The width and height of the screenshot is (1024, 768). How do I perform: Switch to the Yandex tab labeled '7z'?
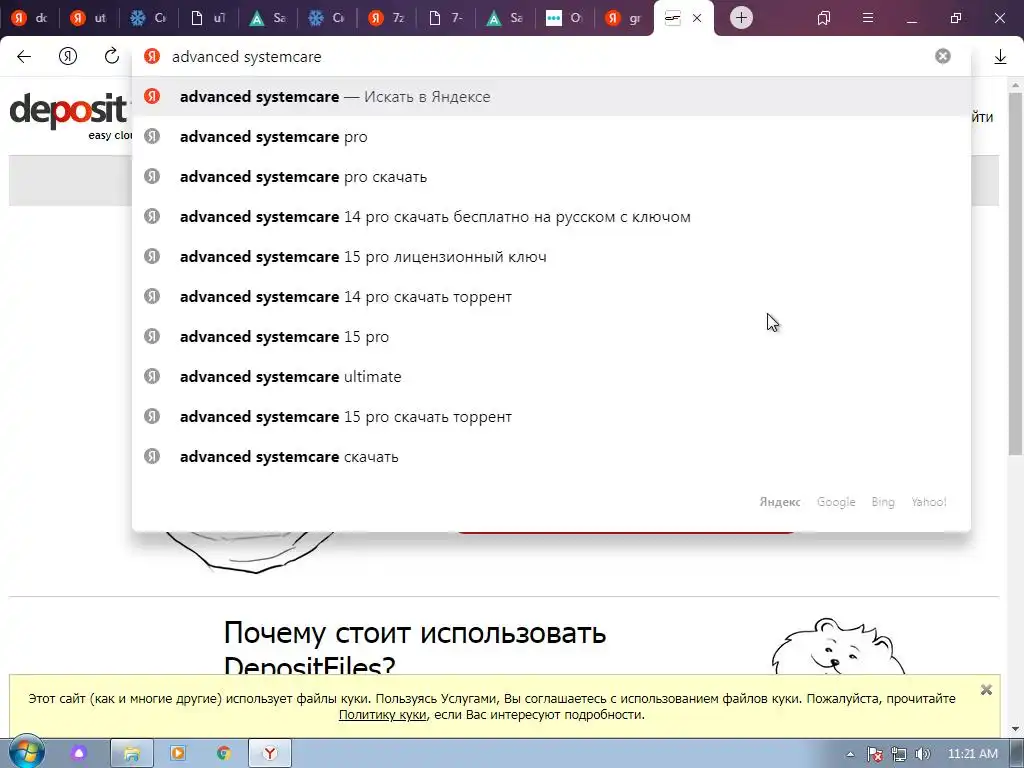pos(386,18)
